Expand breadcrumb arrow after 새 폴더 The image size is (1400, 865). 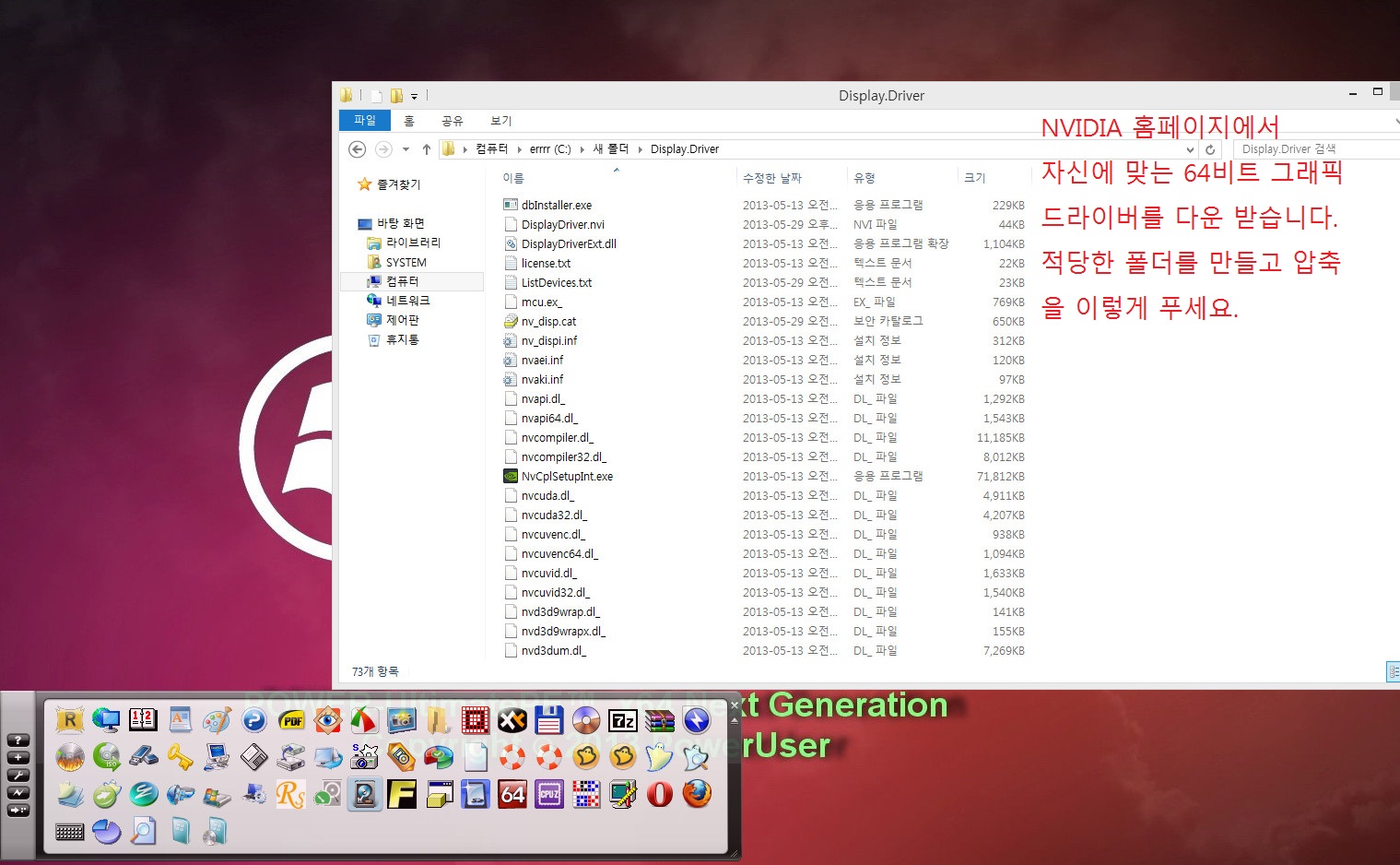coord(640,149)
